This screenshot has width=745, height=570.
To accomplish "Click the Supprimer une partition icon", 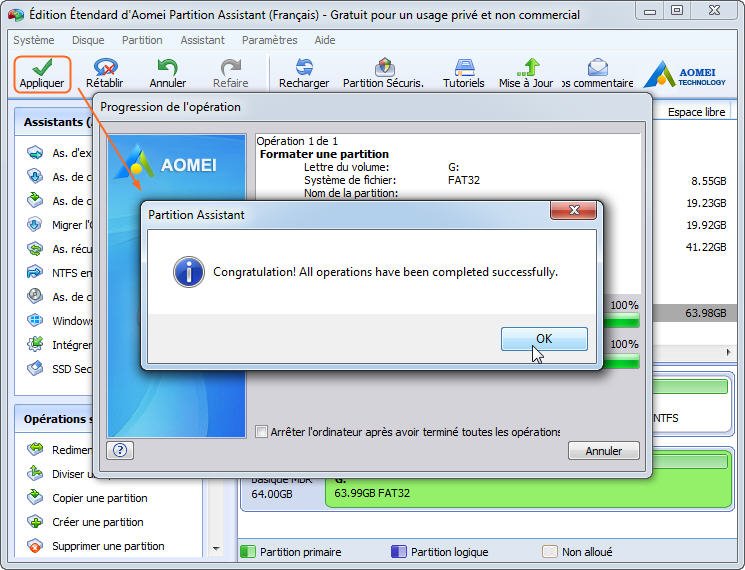I will [x=35, y=546].
